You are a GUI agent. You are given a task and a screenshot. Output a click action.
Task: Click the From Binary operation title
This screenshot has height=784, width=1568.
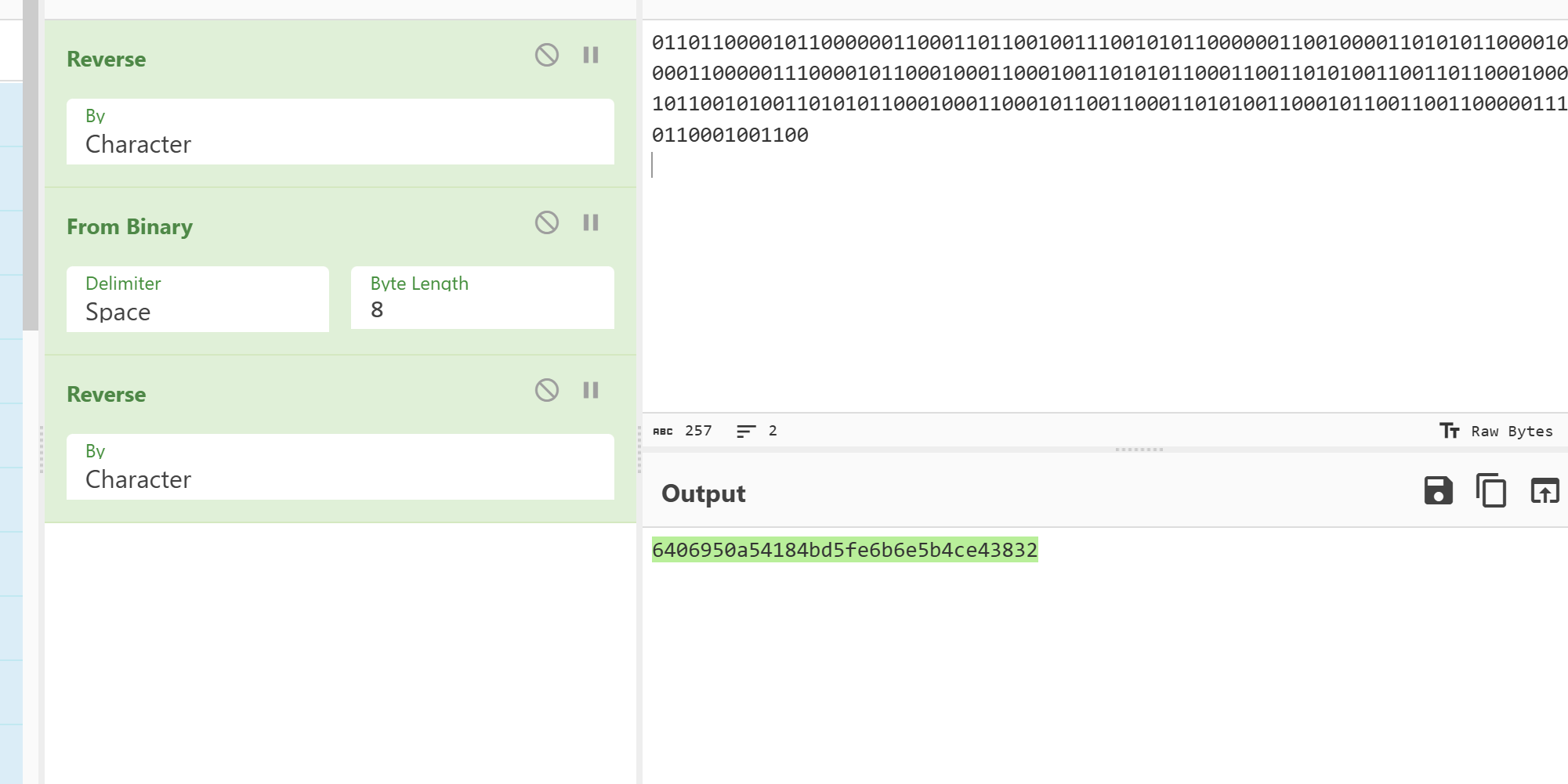click(x=130, y=227)
